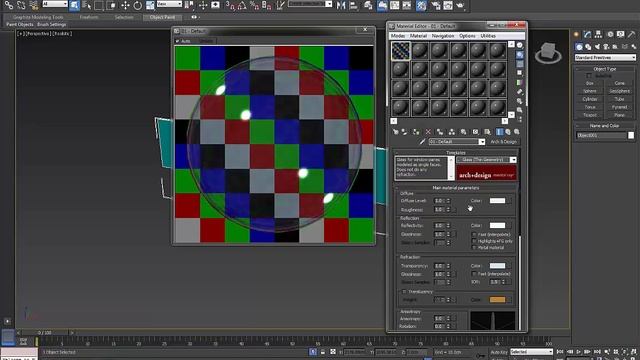
Task: Click the Reset Map/Material red X icon
Action: point(428,132)
